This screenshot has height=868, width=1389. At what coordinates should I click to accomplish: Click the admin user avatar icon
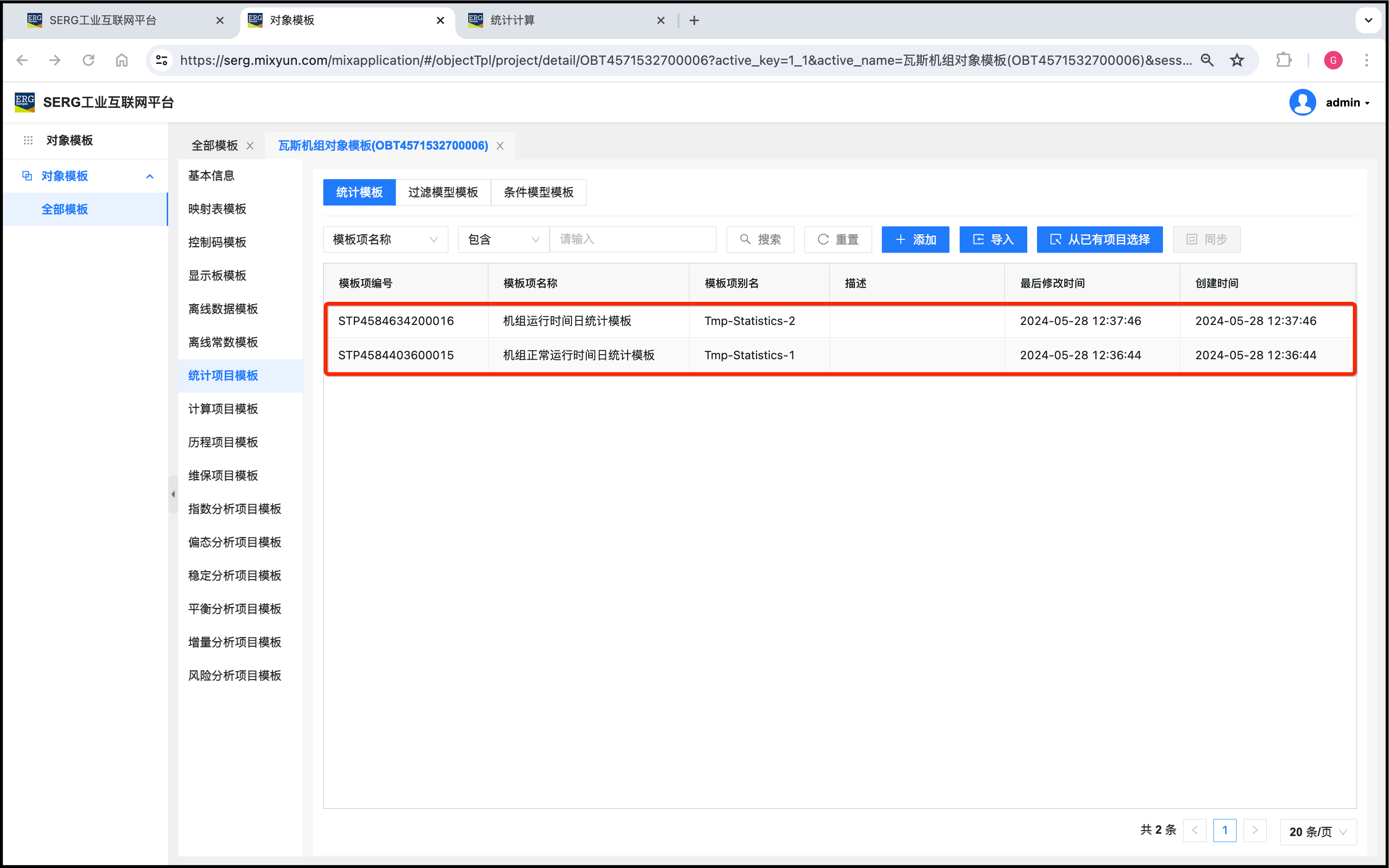coord(1302,103)
